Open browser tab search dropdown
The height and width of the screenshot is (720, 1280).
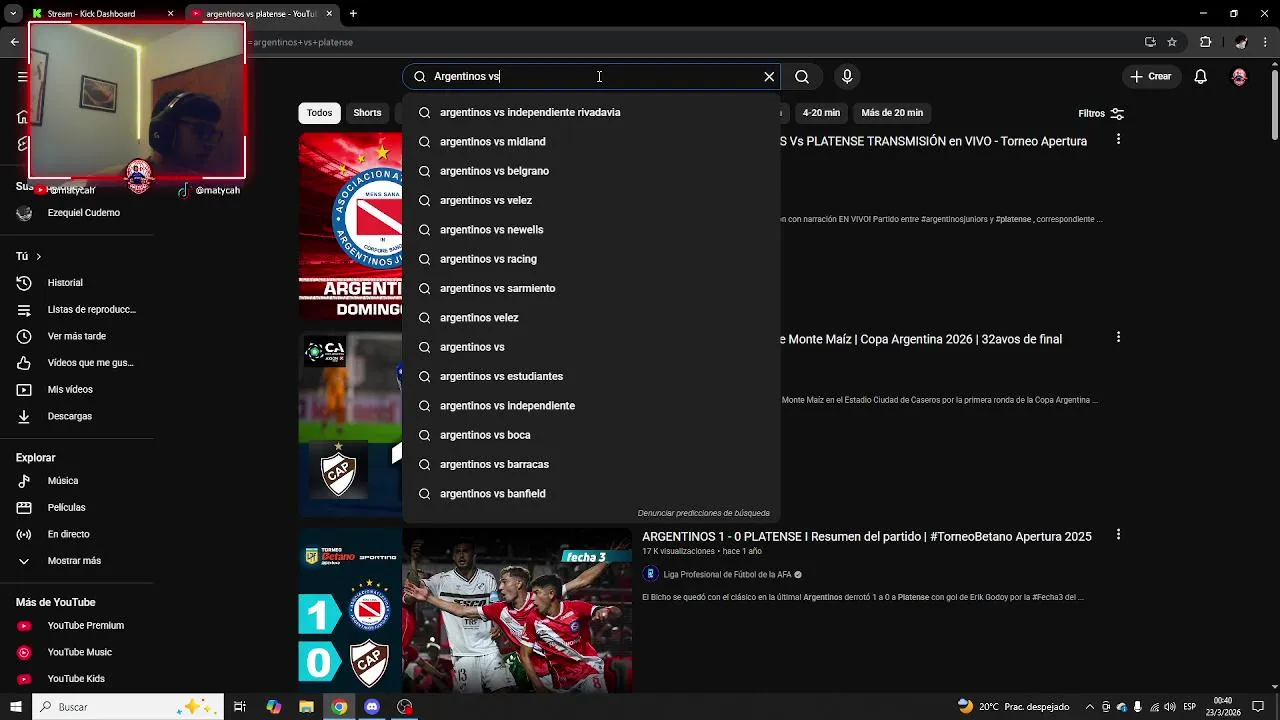click(x=13, y=14)
